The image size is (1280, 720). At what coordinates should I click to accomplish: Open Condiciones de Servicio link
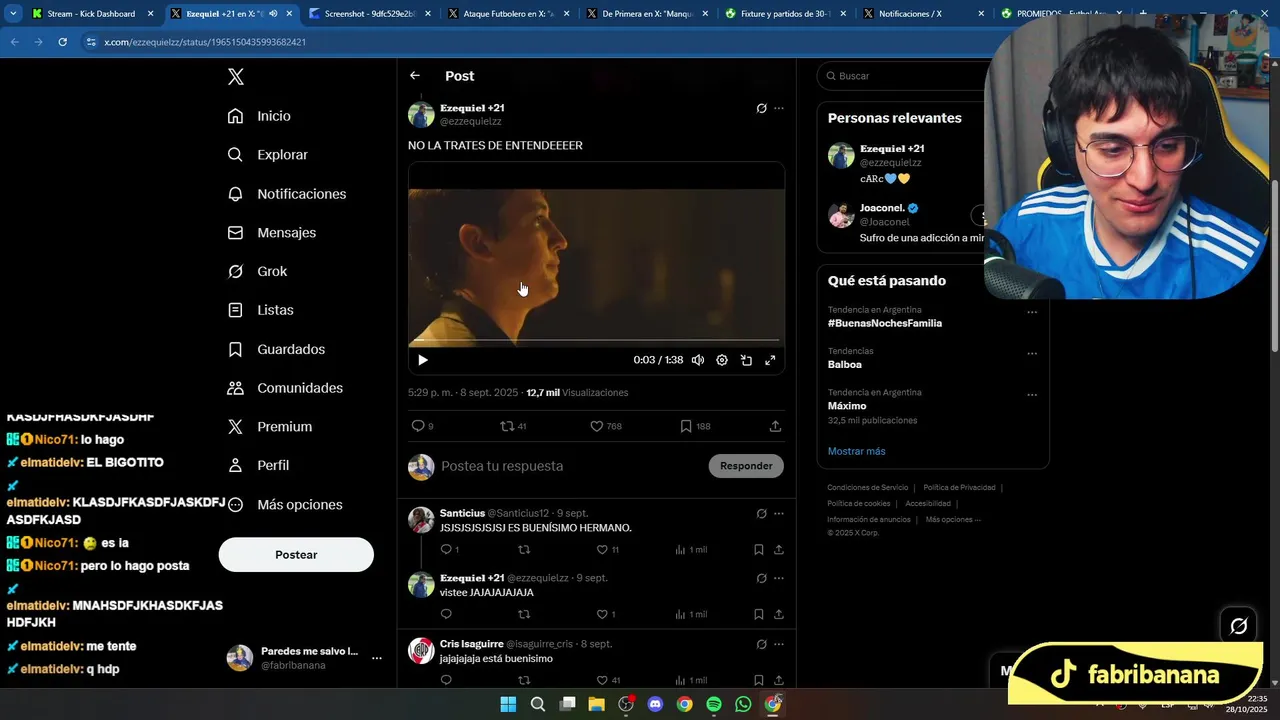[x=868, y=488]
